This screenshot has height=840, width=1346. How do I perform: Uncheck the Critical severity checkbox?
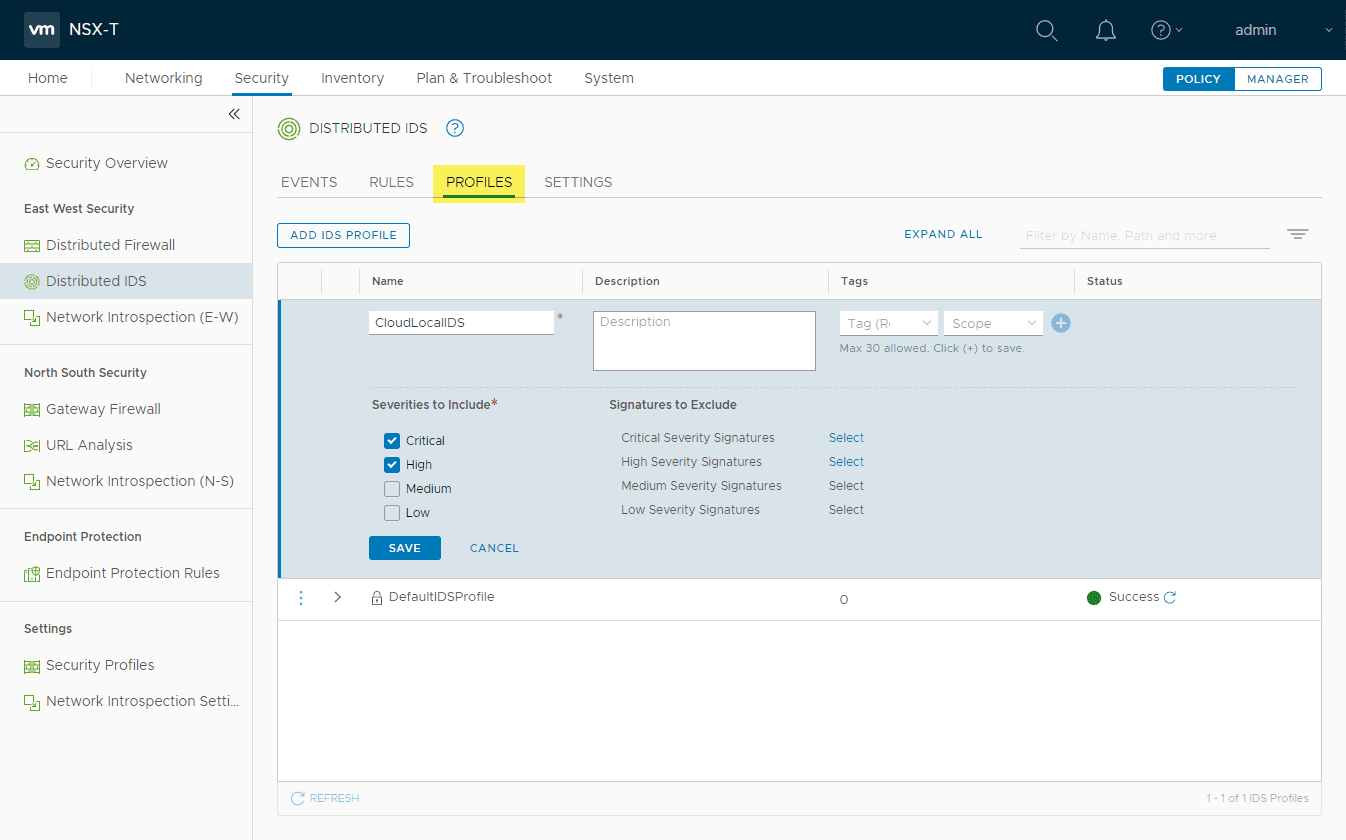pyautogui.click(x=392, y=441)
